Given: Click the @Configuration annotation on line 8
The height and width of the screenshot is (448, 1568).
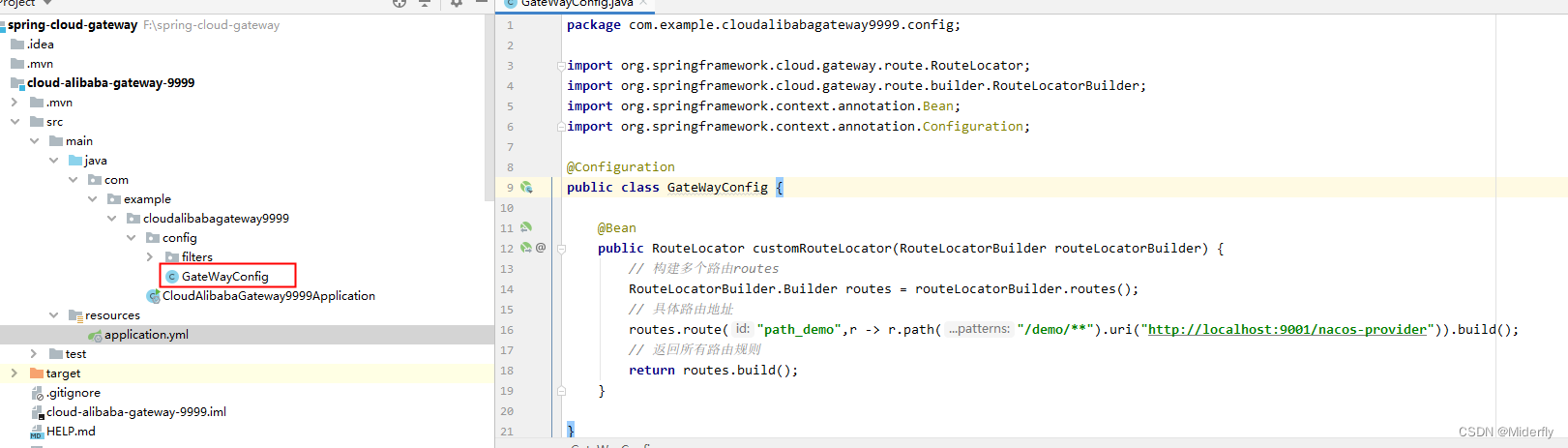Looking at the screenshot, I should [621, 167].
